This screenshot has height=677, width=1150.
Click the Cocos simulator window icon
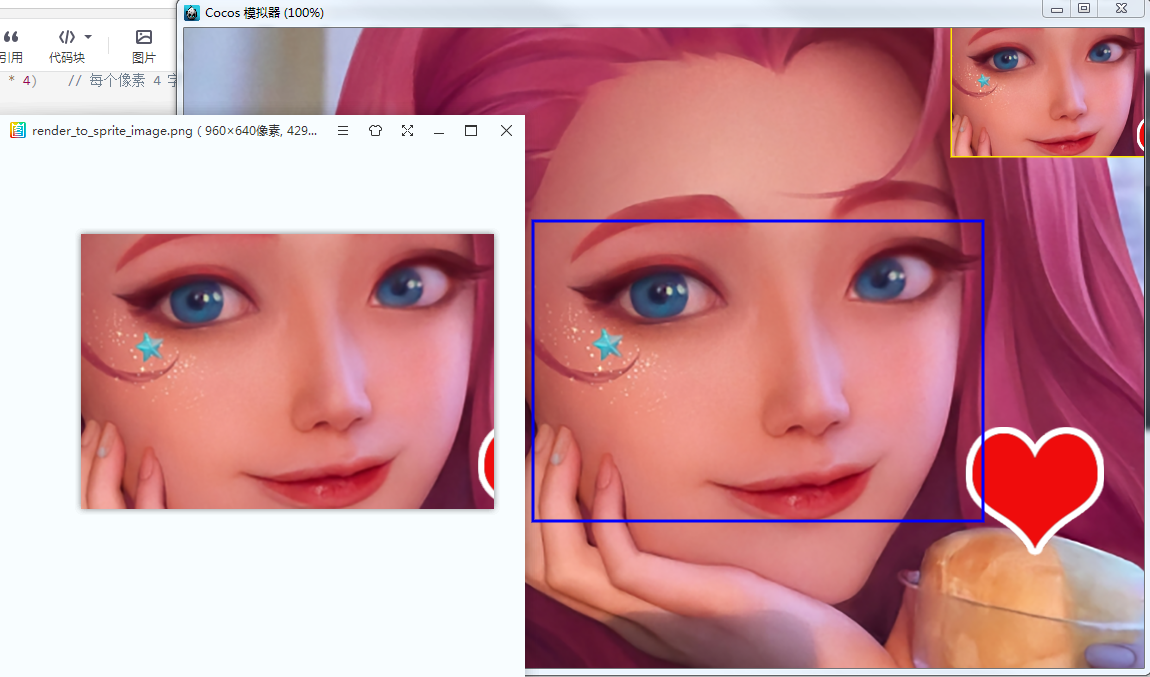pyautogui.click(x=192, y=12)
